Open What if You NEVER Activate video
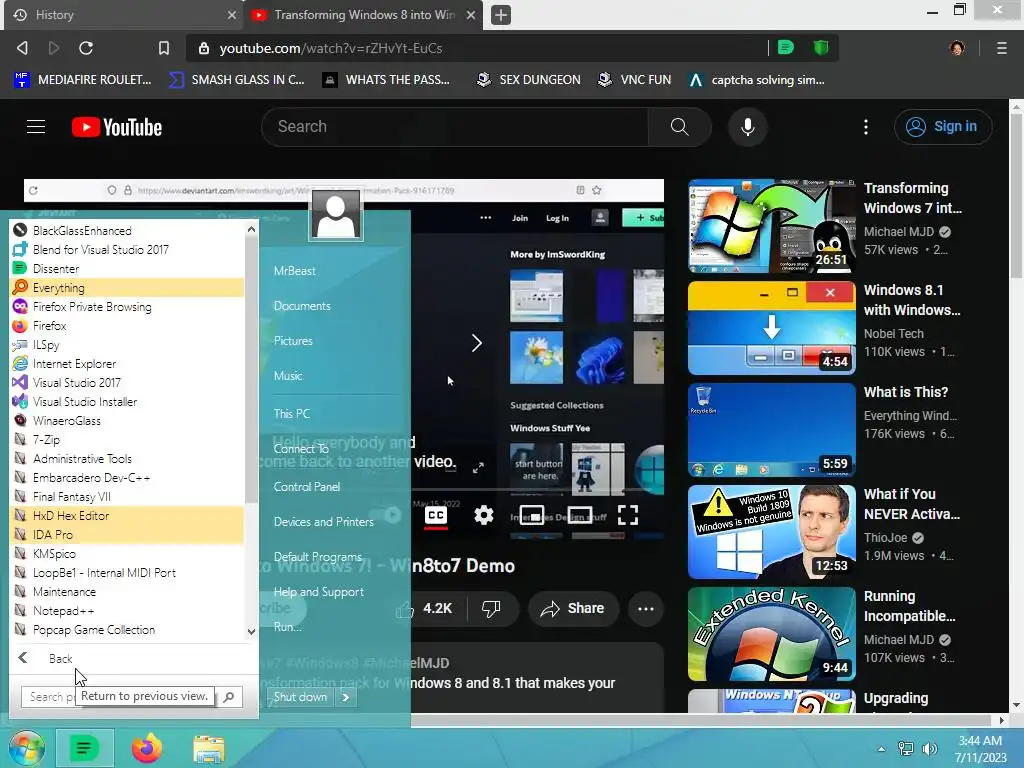The height and width of the screenshot is (768, 1024). [771, 532]
